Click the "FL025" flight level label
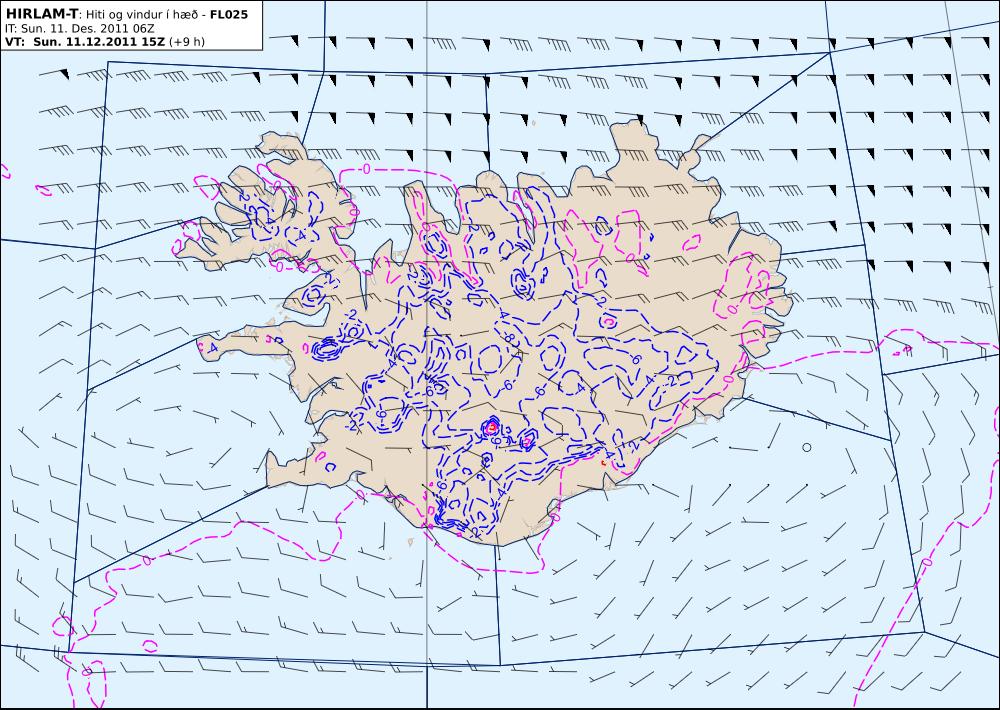The height and width of the screenshot is (710, 1000). coord(227,14)
